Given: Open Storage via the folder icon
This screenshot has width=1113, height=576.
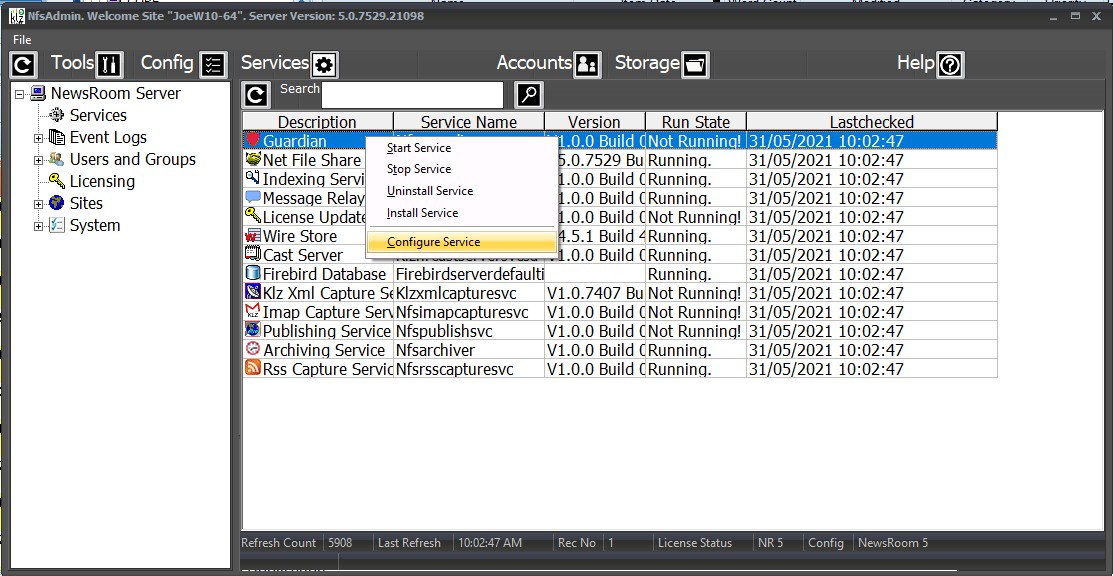Looking at the screenshot, I should click(695, 65).
